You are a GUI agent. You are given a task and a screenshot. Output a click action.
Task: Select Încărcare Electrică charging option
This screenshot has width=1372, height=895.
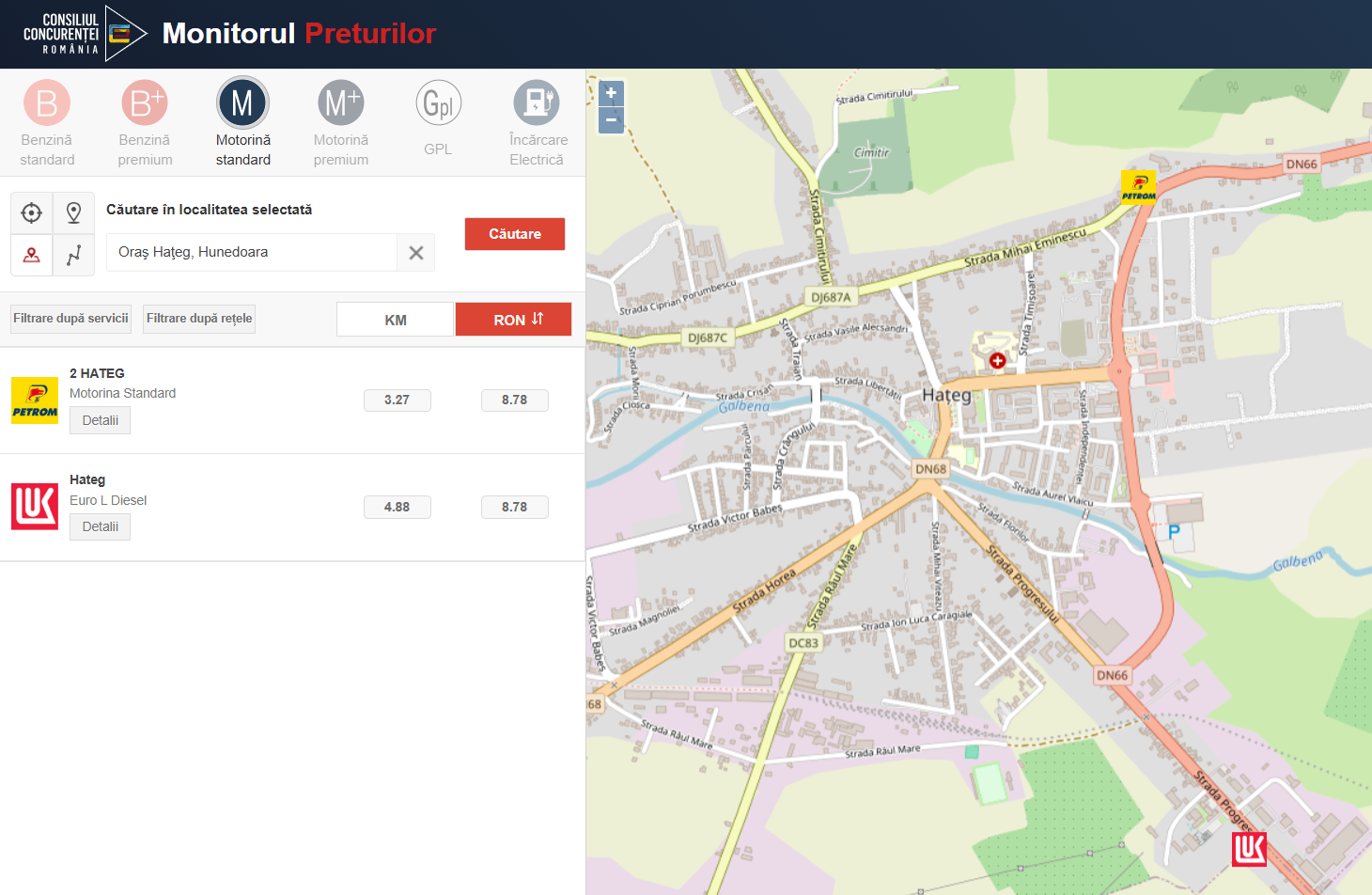click(537, 103)
